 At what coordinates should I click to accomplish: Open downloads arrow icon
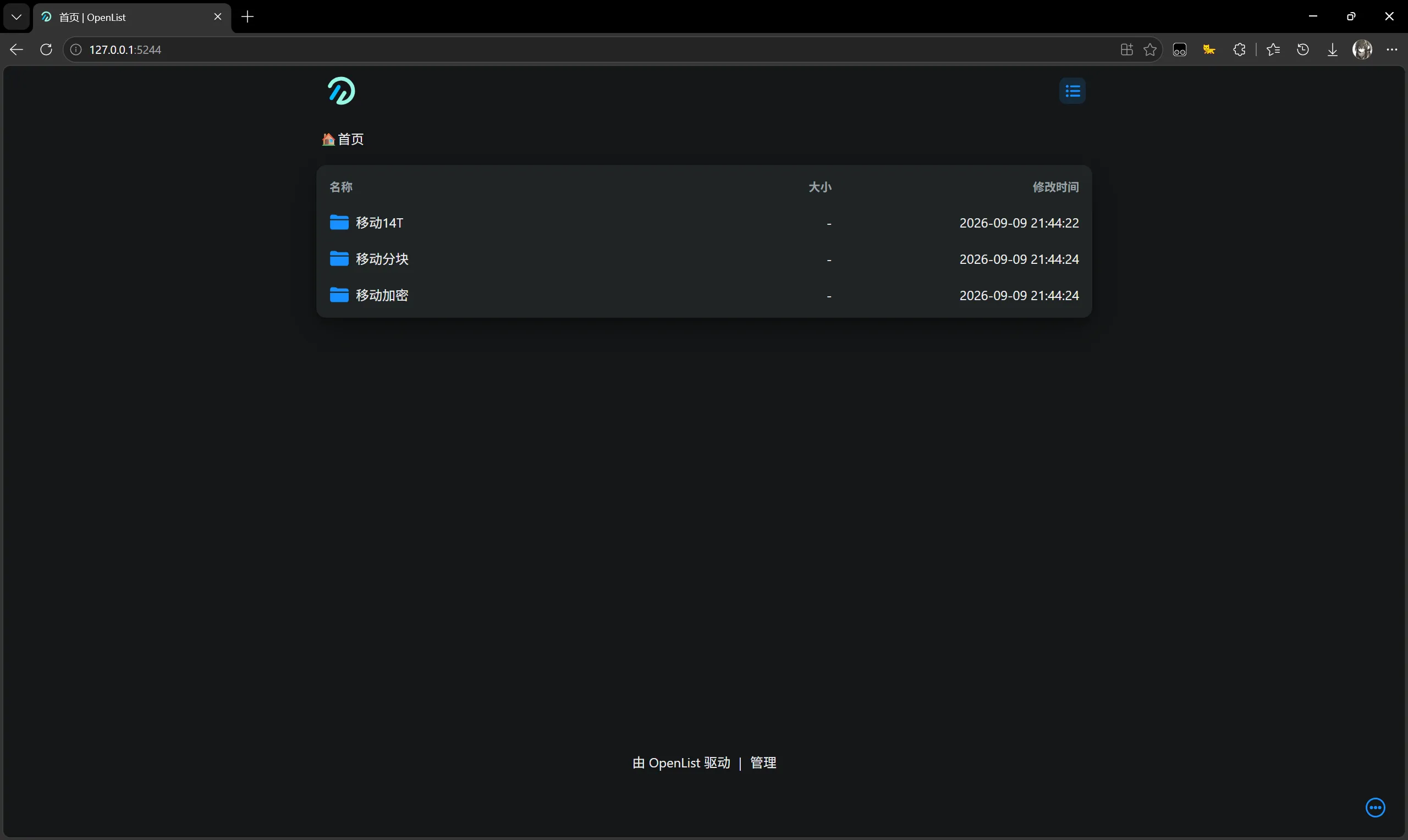[1333, 50]
